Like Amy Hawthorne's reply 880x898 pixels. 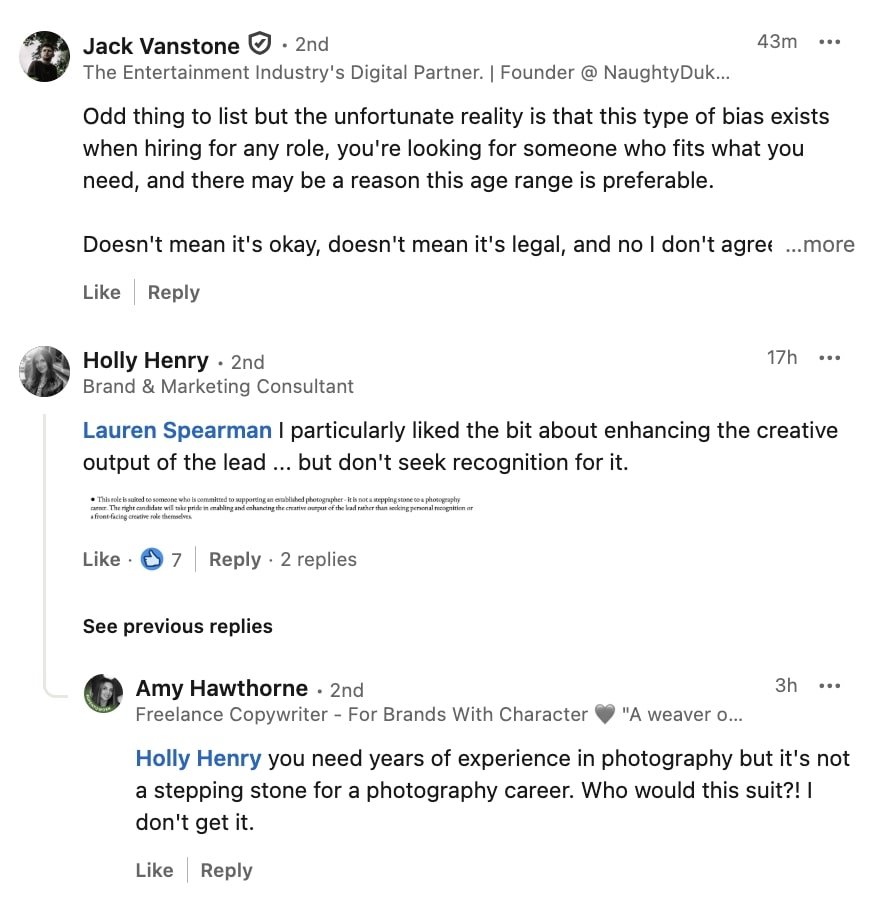pos(155,870)
